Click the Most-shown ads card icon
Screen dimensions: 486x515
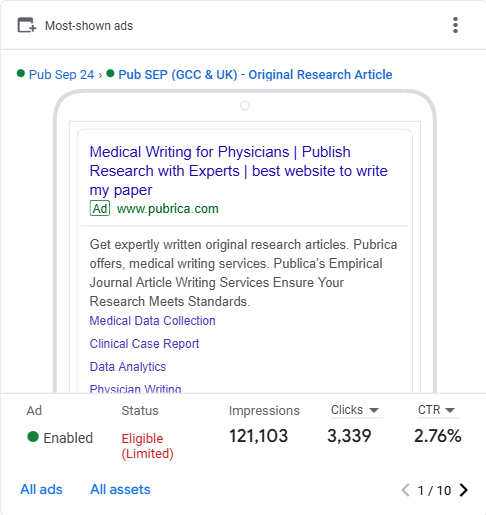click(27, 25)
